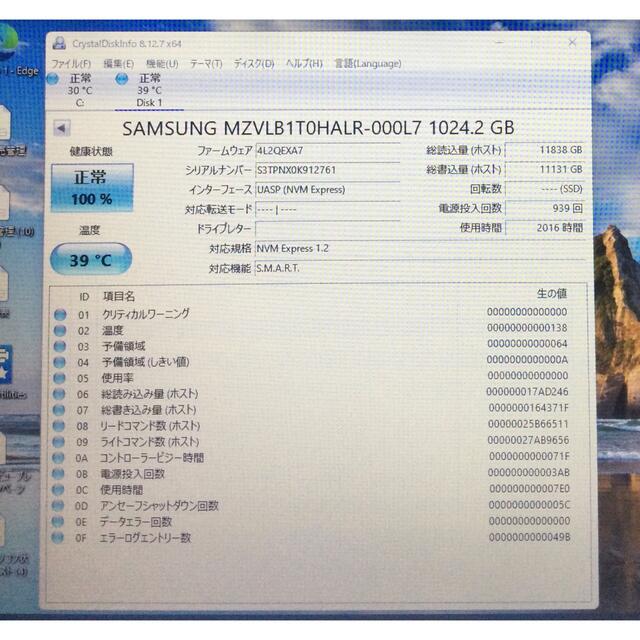Click the total host writes value 11131 GB
This screenshot has height=640, width=640.
pos(545,169)
